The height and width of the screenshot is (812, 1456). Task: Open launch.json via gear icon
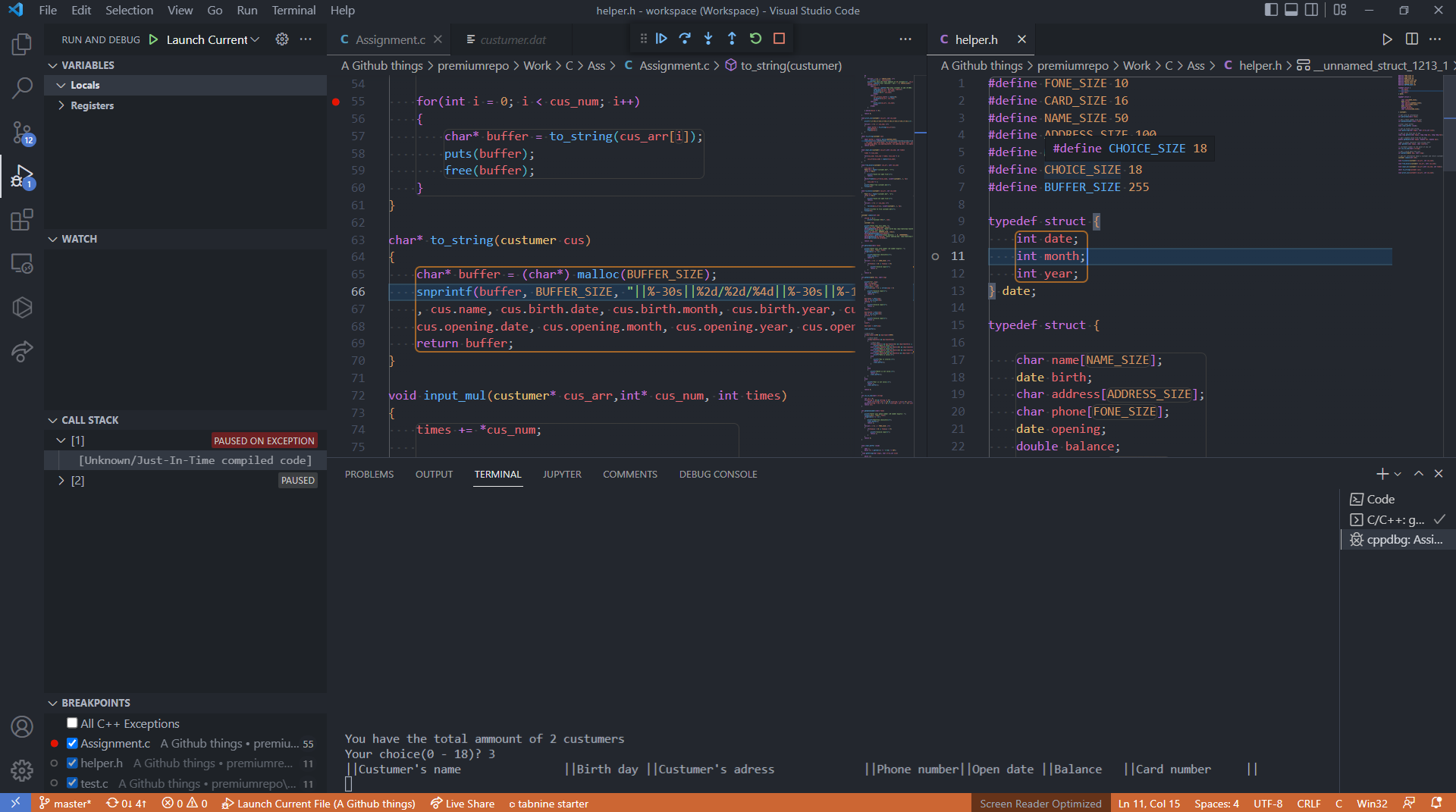point(282,39)
